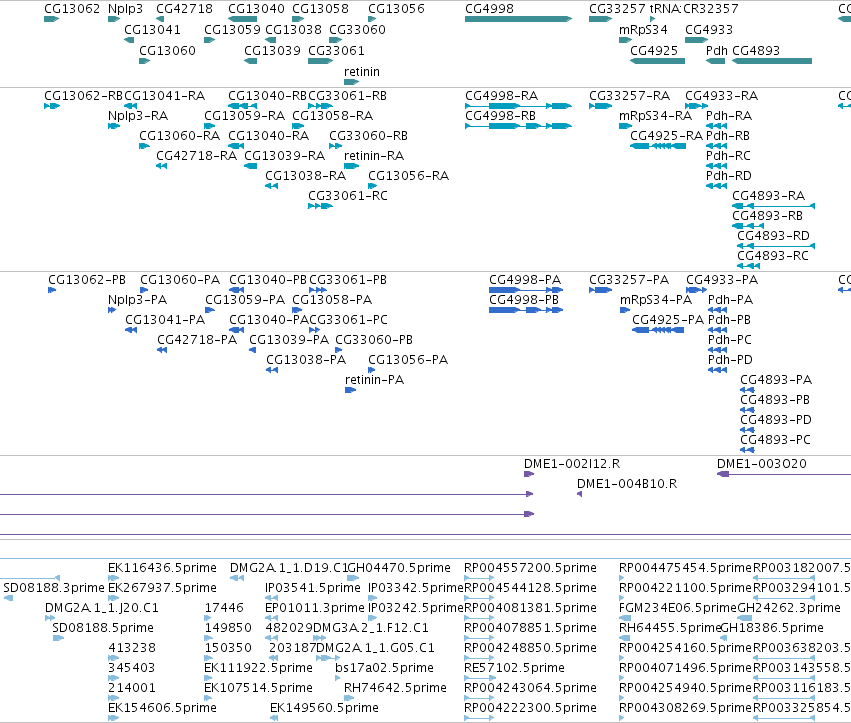
Task: Click the CG4998-PA protein label
Action: [525, 280]
